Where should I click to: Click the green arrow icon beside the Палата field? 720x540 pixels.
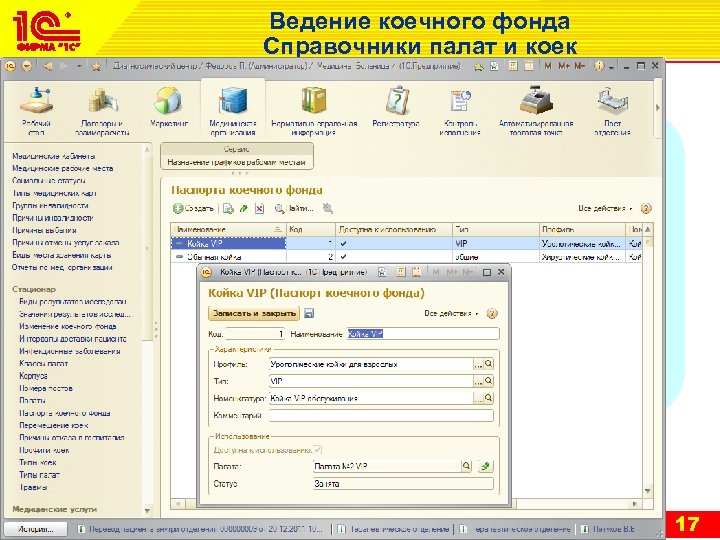pyautogui.click(x=485, y=466)
